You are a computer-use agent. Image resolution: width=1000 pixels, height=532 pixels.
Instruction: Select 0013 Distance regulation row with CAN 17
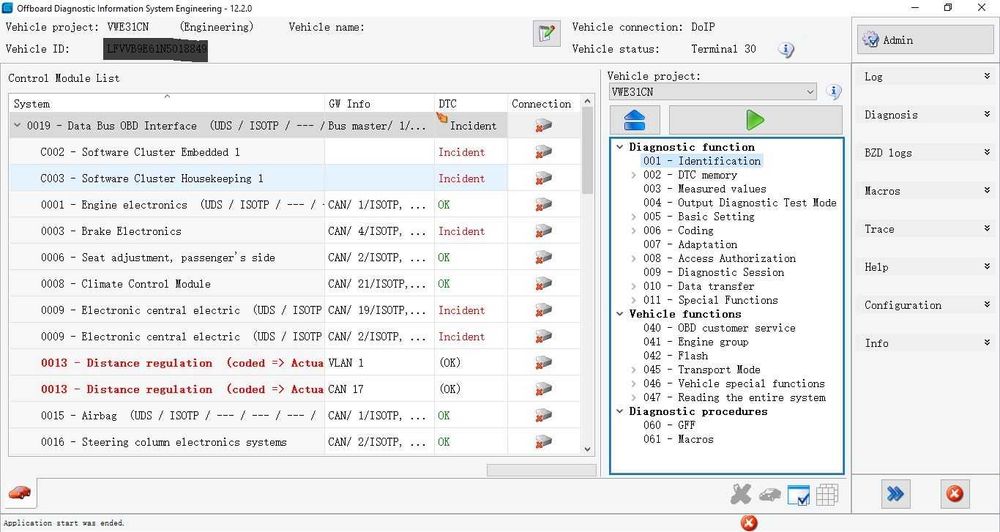tap(295, 389)
